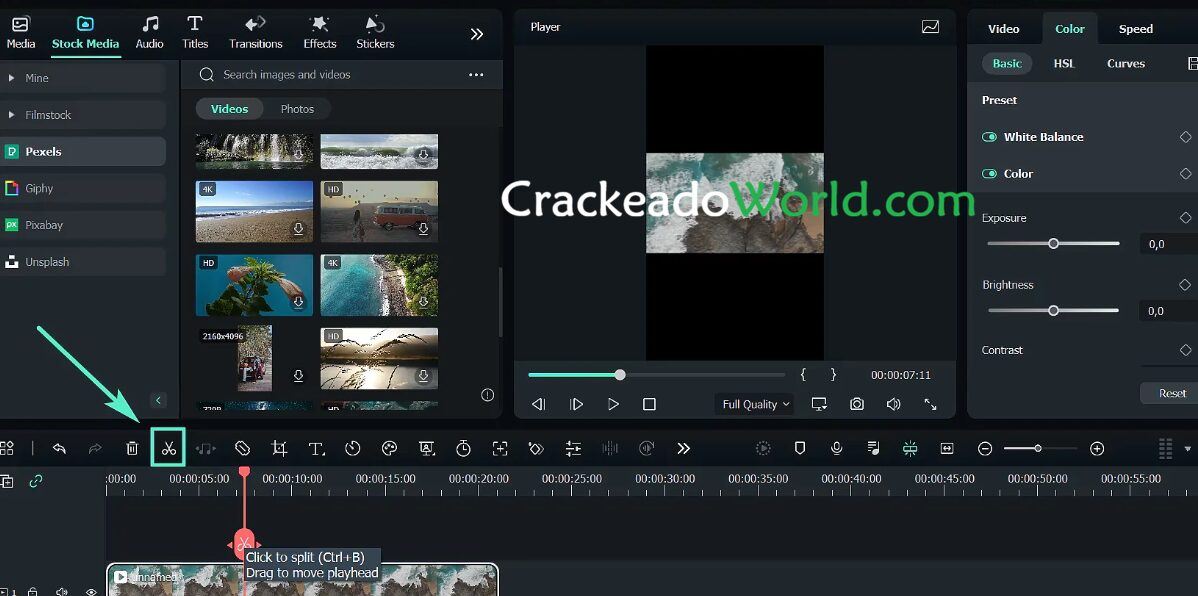
Task: Toggle the White Balance preset switch
Action: pos(989,137)
